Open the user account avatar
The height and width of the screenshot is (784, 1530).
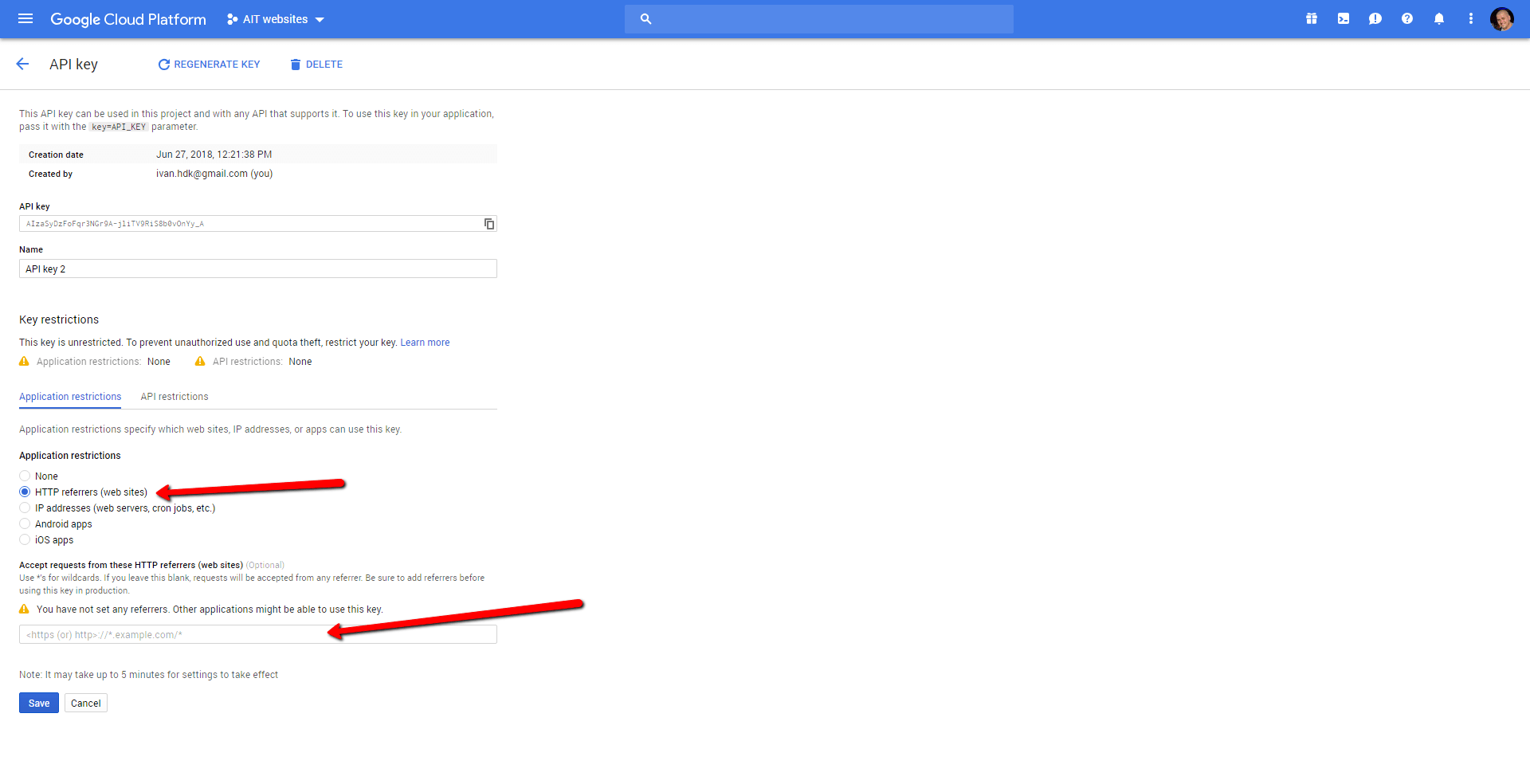coord(1502,19)
